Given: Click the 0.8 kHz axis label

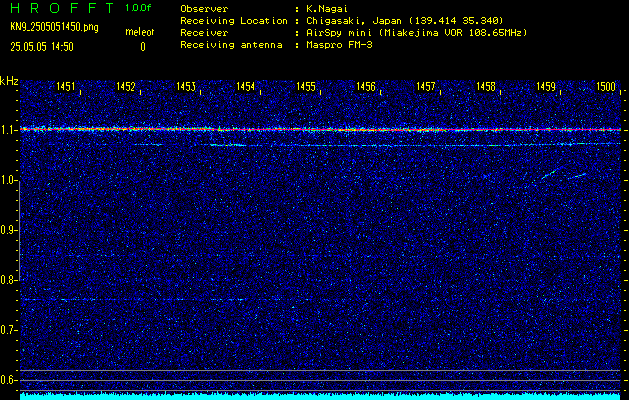Looking at the screenshot, I should [8, 280].
